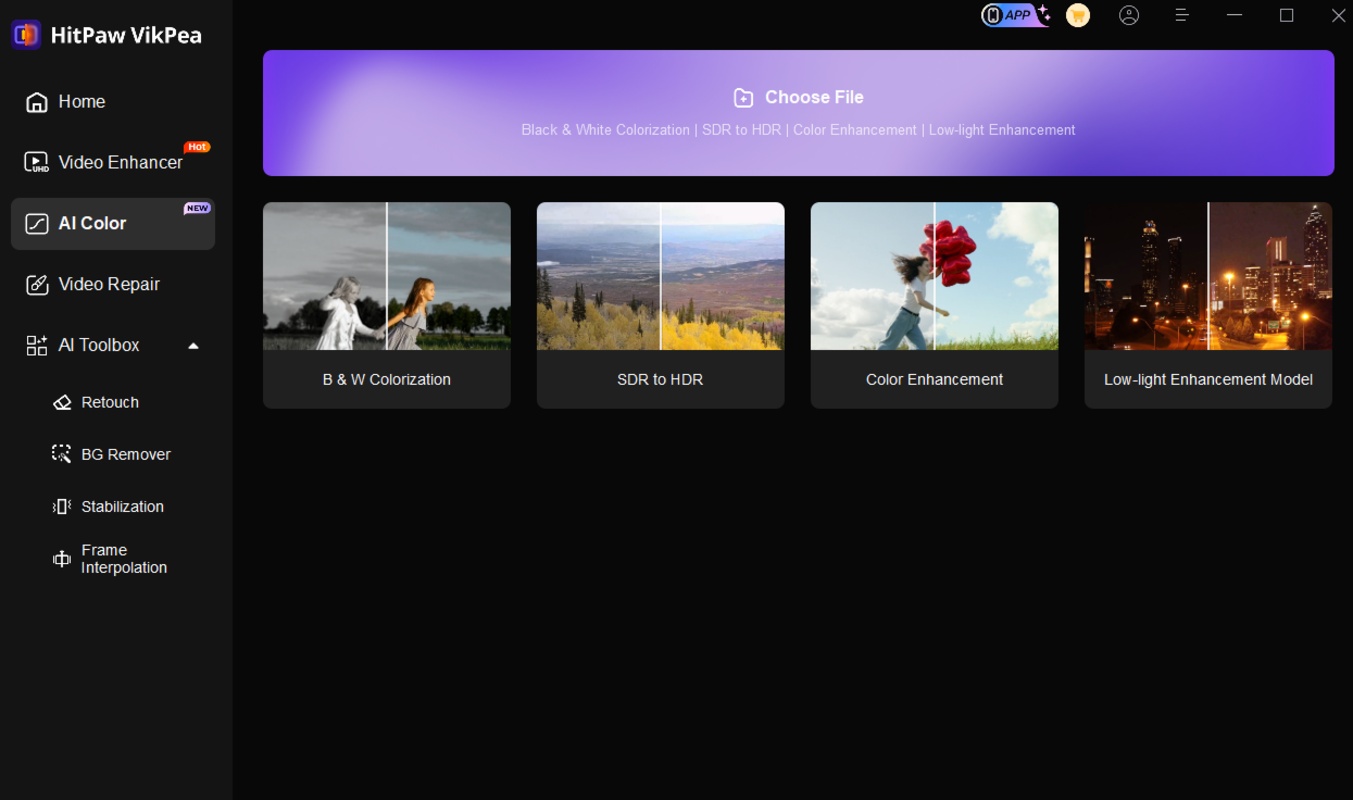
Task: Open the SDR to HDR thumbnail
Action: point(660,277)
